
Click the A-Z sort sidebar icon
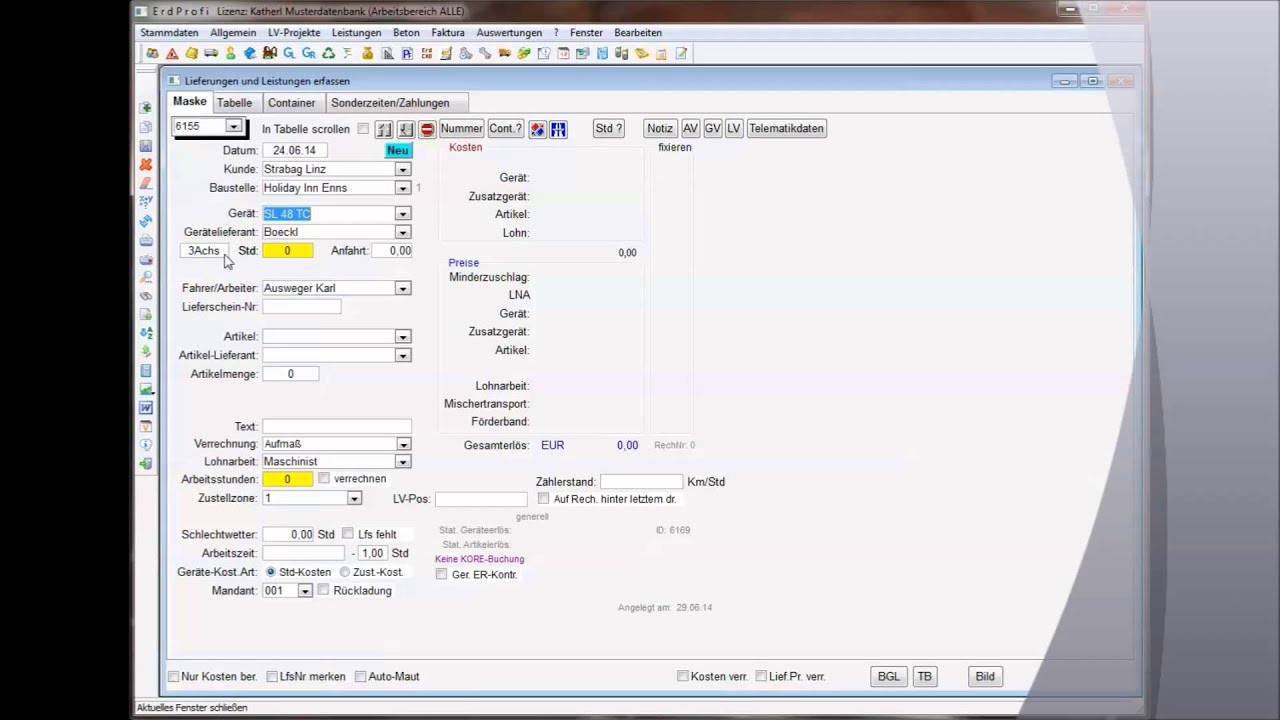click(x=146, y=333)
